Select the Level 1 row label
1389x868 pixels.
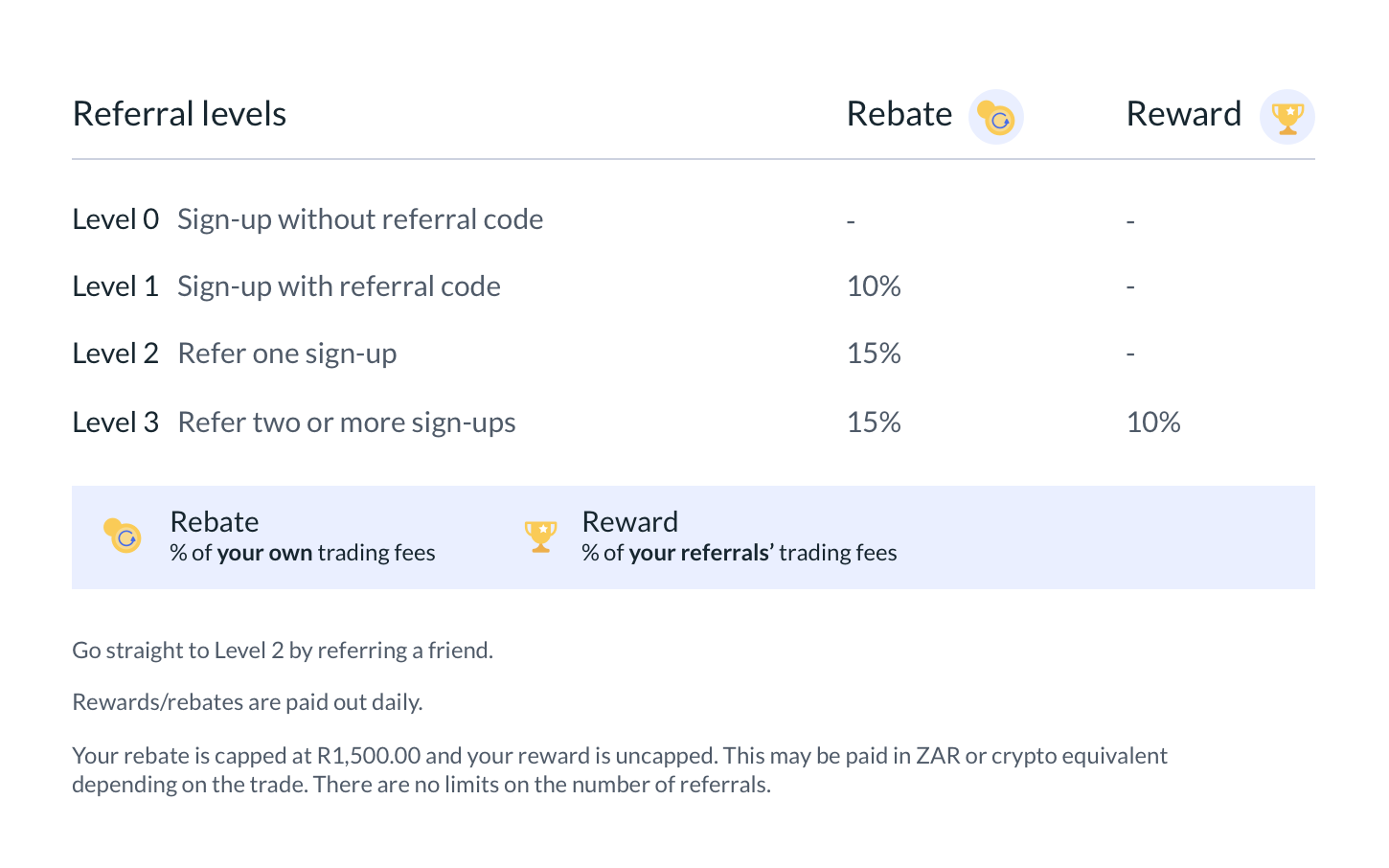coord(116,286)
